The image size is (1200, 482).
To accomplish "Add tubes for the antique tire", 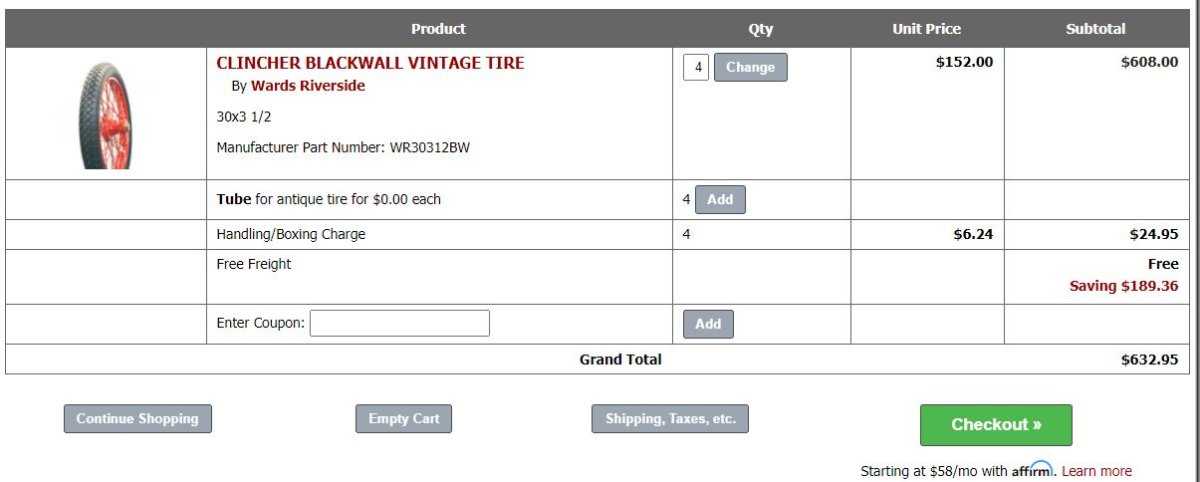I will pos(720,199).
